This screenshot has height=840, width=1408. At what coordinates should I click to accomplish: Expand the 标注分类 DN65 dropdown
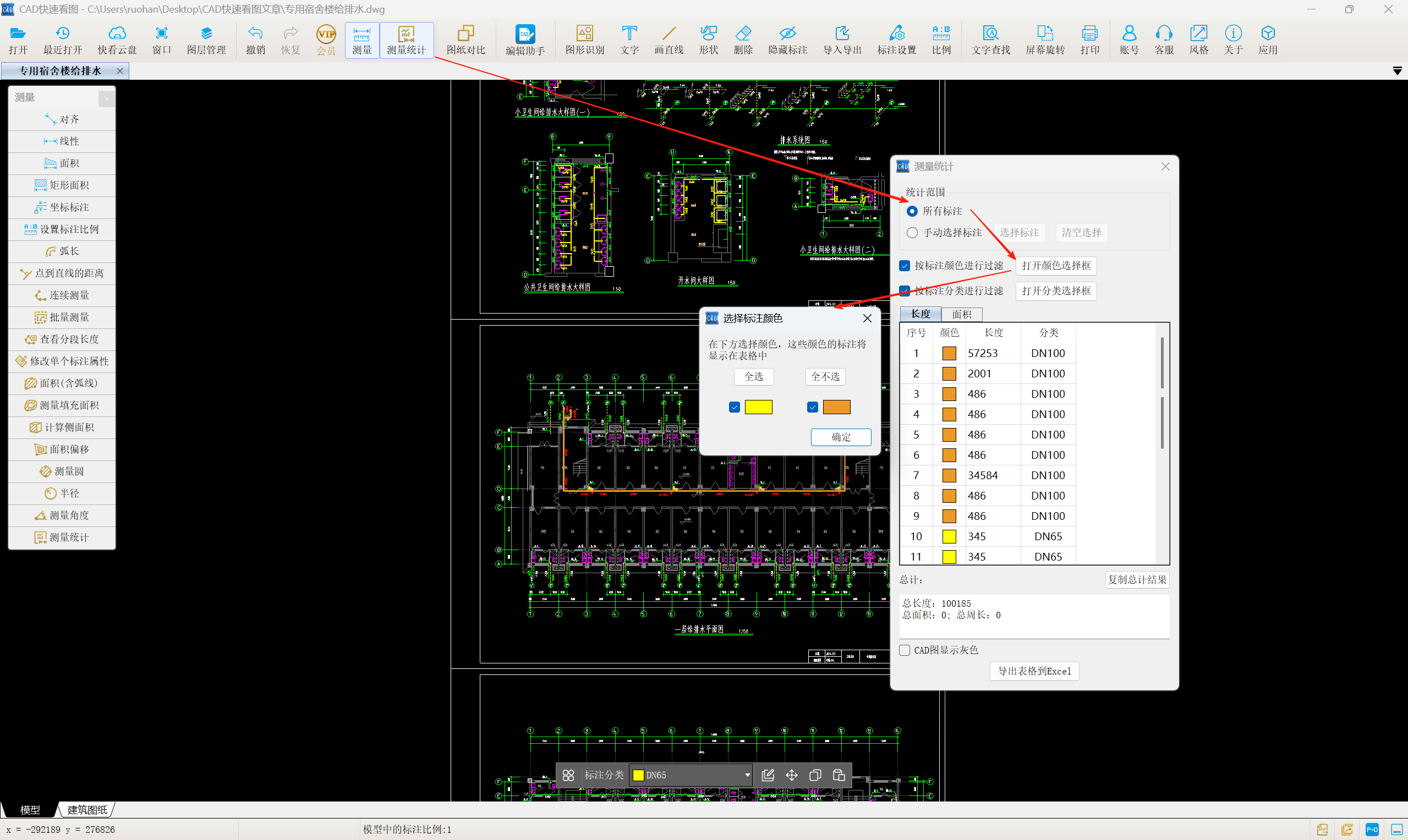click(x=747, y=775)
